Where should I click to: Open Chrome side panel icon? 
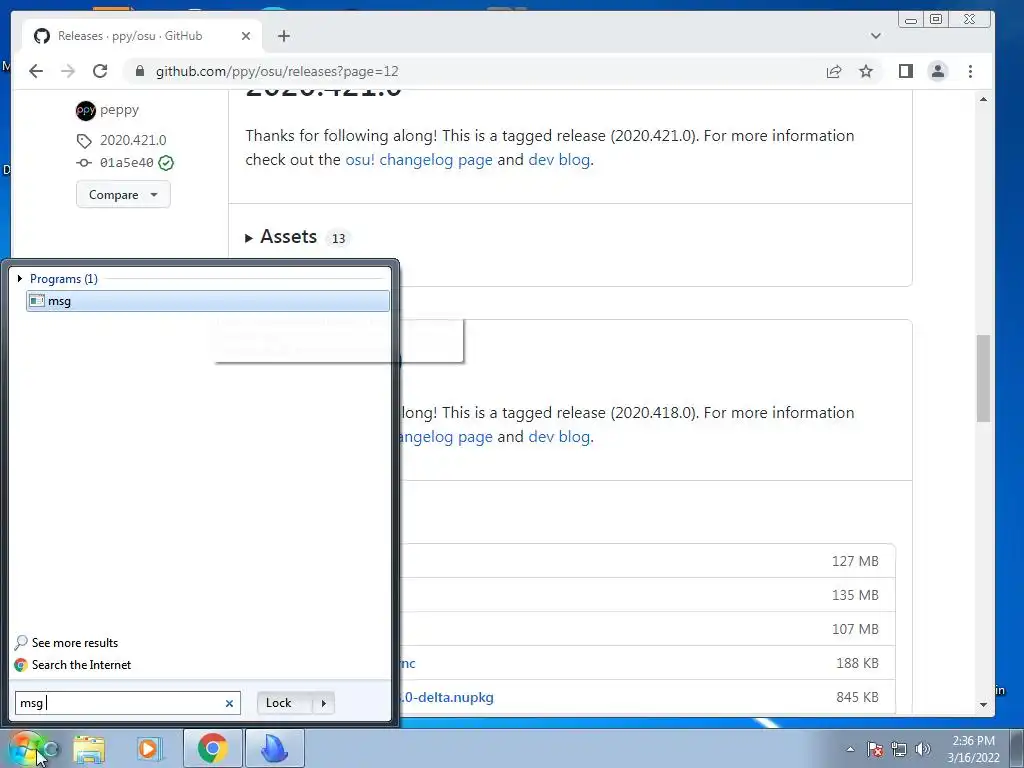pyautogui.click(x=906, y=71)
